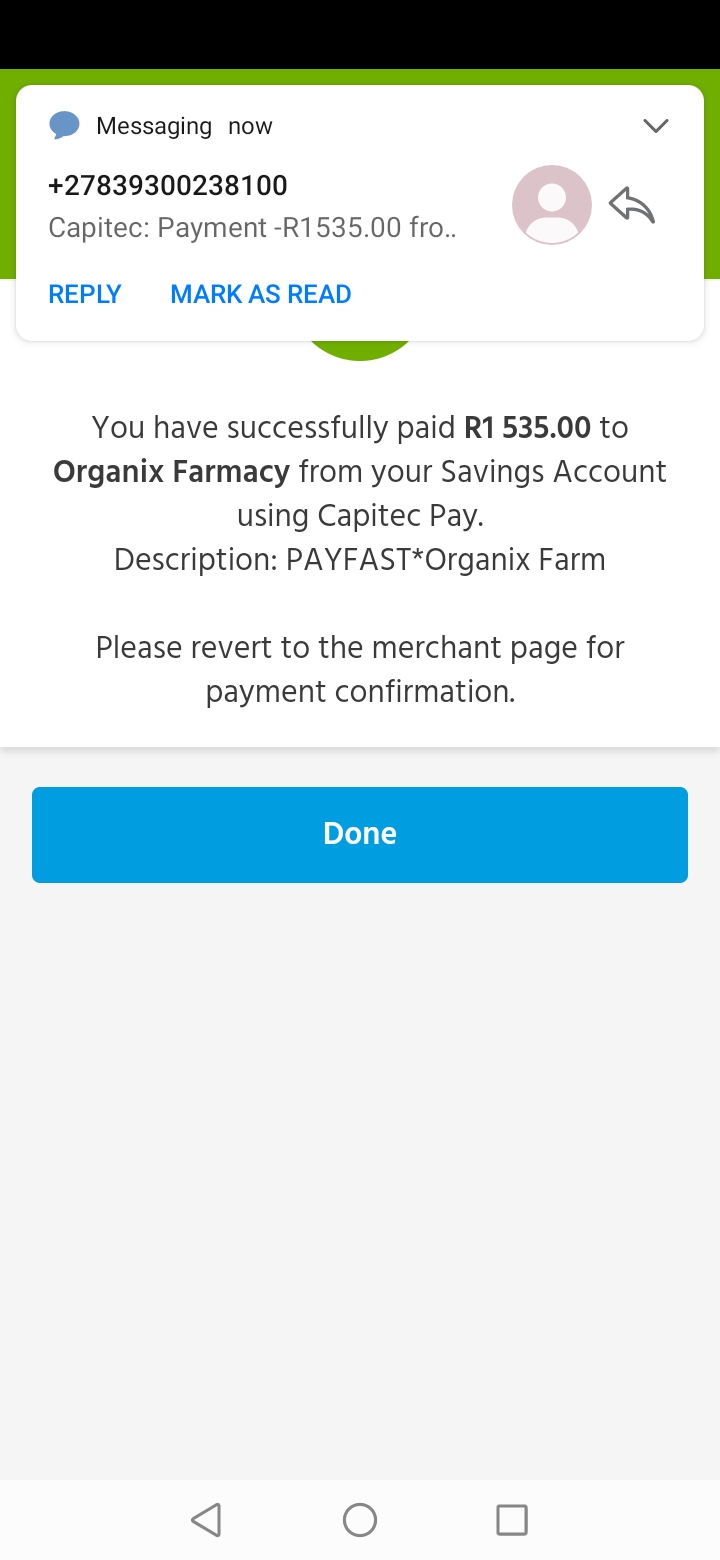The image size is (720, 1560).
Task: Tap the 'Messaging' app name label
Action: pyautogui.click(x=154, y=126)
